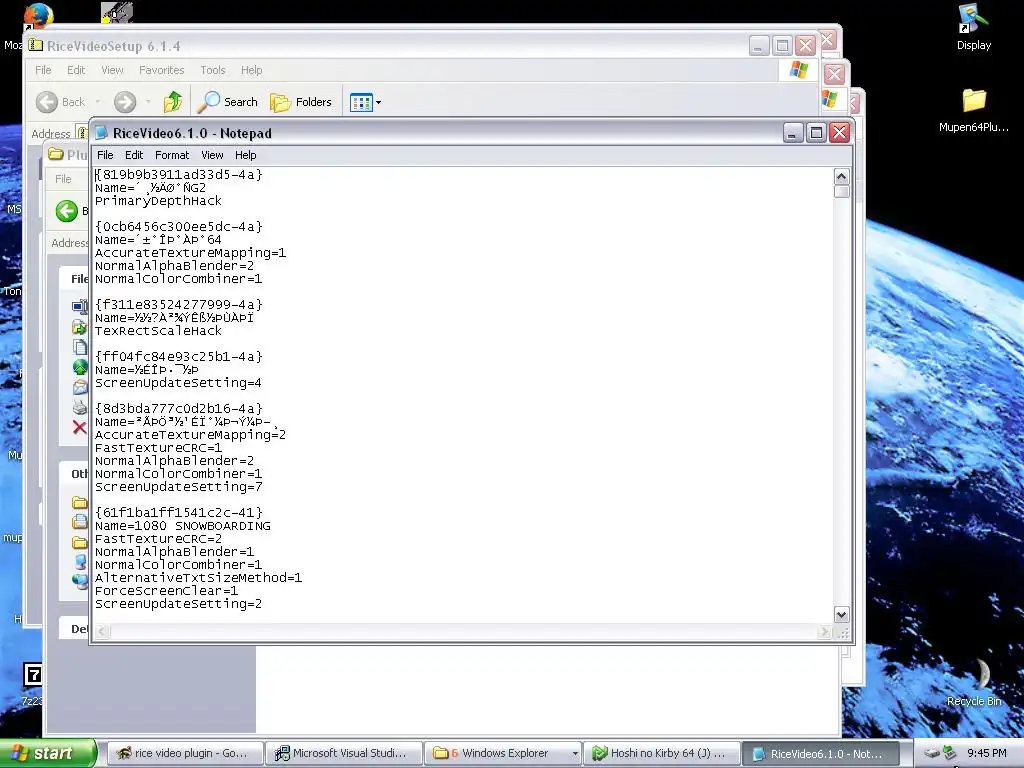Click the line TexRectScaleHack
Viewport: 1024px width, 768px height.
tap(158, 330)
